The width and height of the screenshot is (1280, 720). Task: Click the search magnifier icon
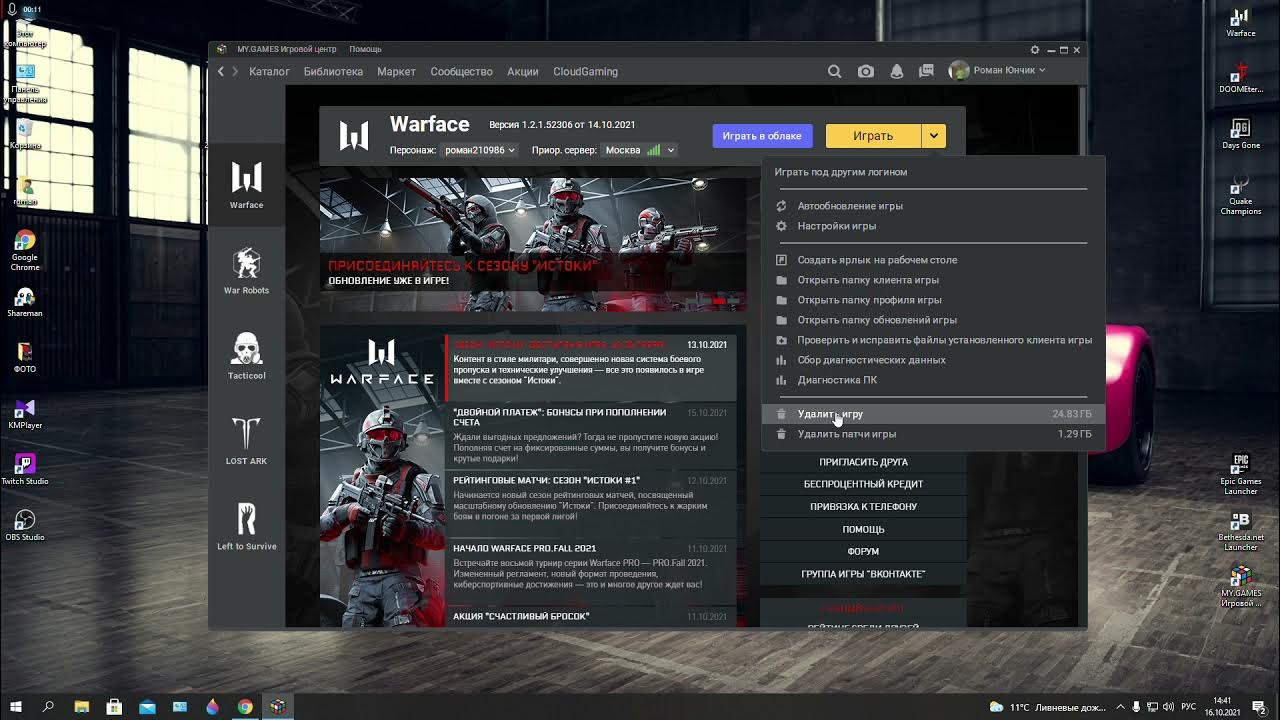coord(834,71)
